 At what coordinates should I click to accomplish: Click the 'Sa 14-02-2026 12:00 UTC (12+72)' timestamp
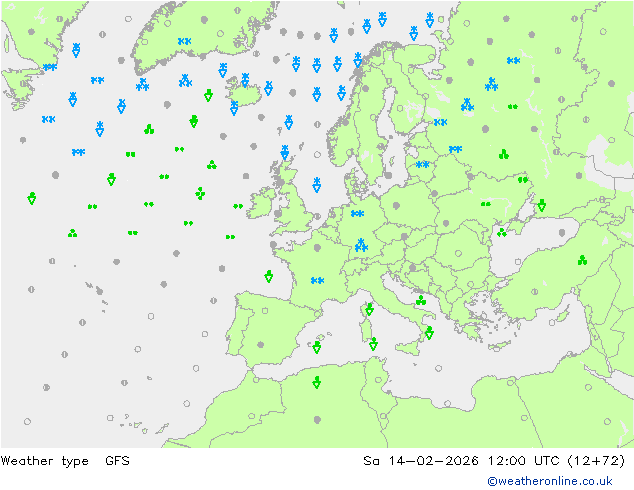pos(494,461)
